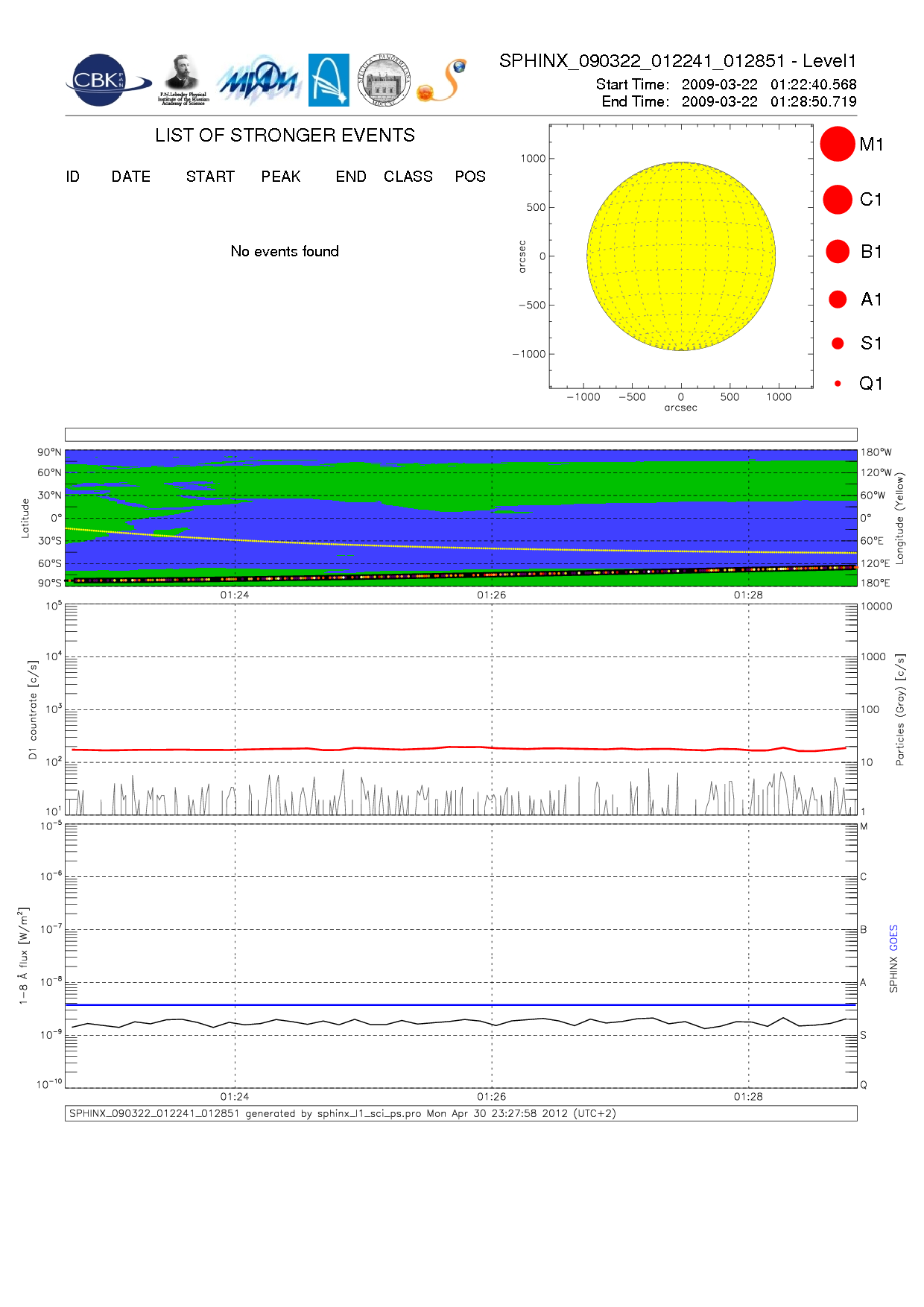
Task: Click the blue MIFI wave logo
Action: click(259, 80)
